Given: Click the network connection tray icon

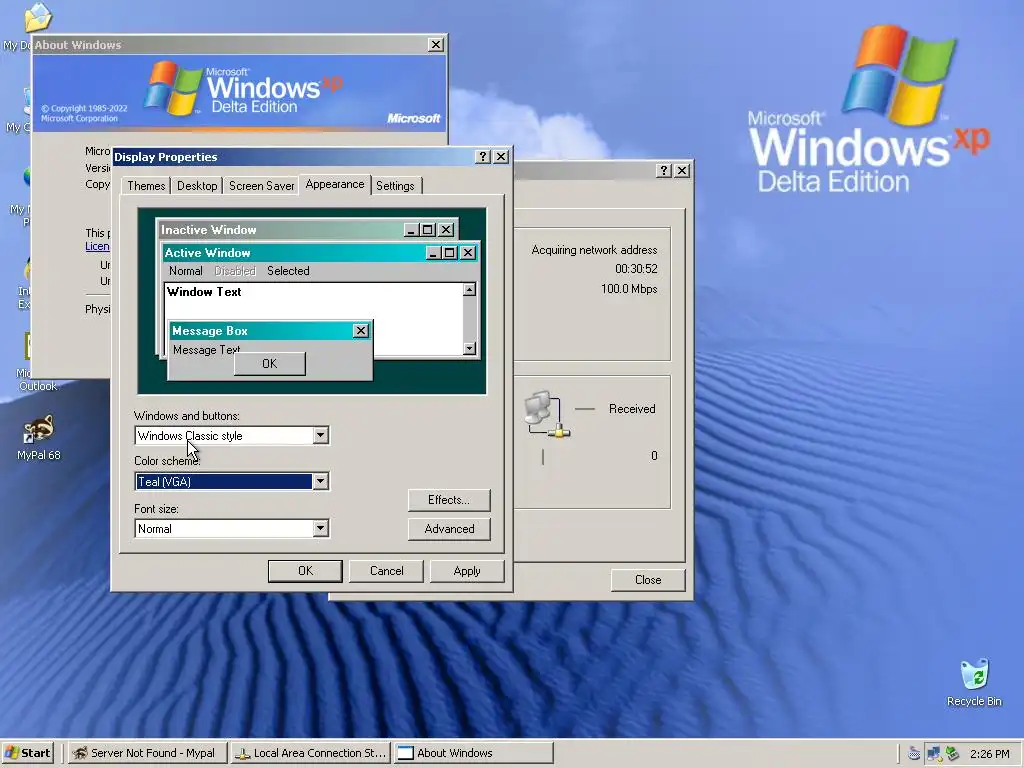Looking at the screenshot, I should pyautogui.click(x=934, y=754).
